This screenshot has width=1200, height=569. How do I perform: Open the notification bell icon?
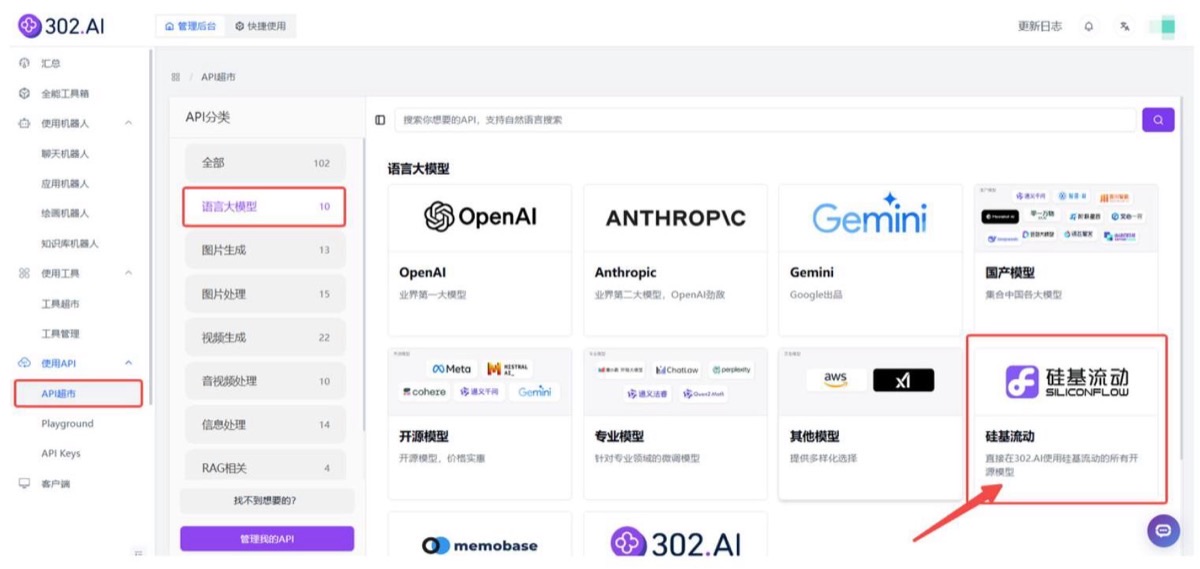coord(1089,26)
